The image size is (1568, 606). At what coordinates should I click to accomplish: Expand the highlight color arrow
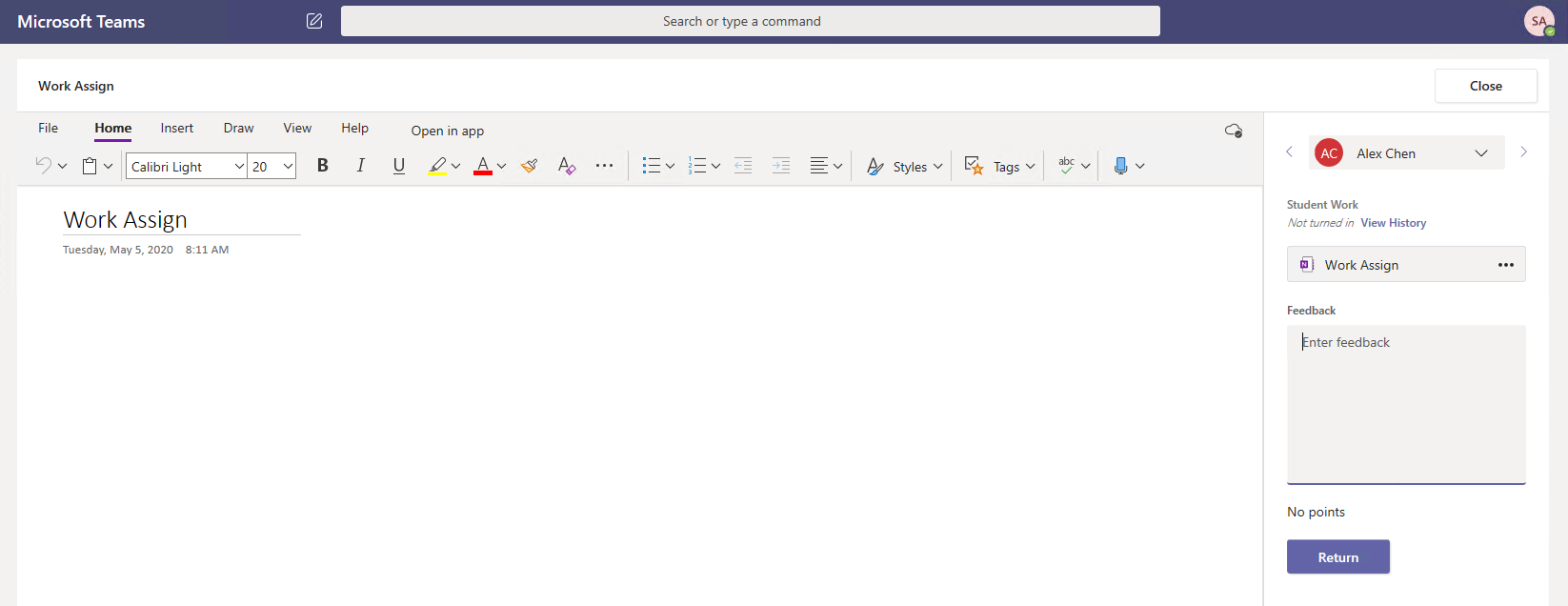pos(456,166)
